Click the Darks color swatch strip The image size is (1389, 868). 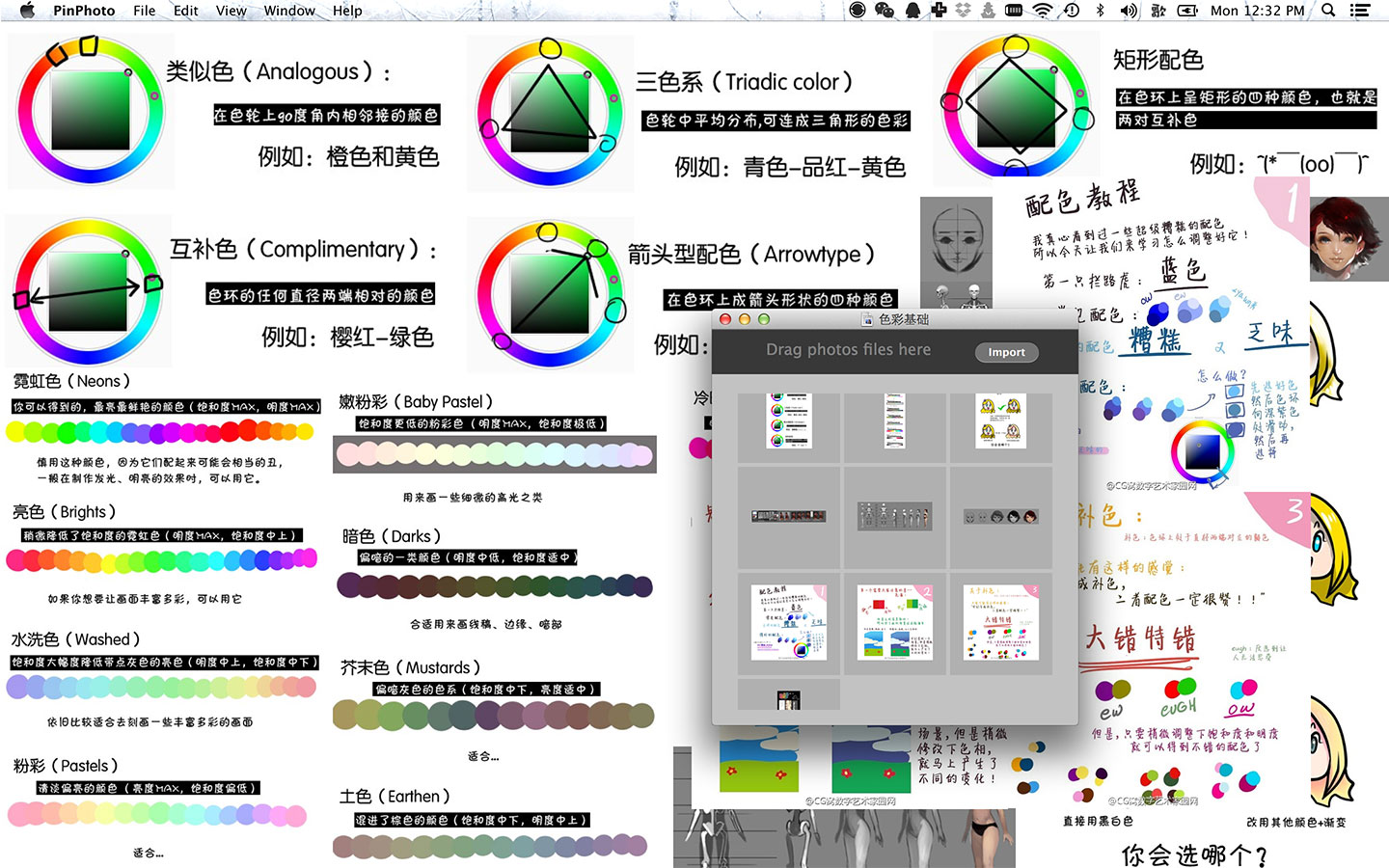[x=495, y=584]
